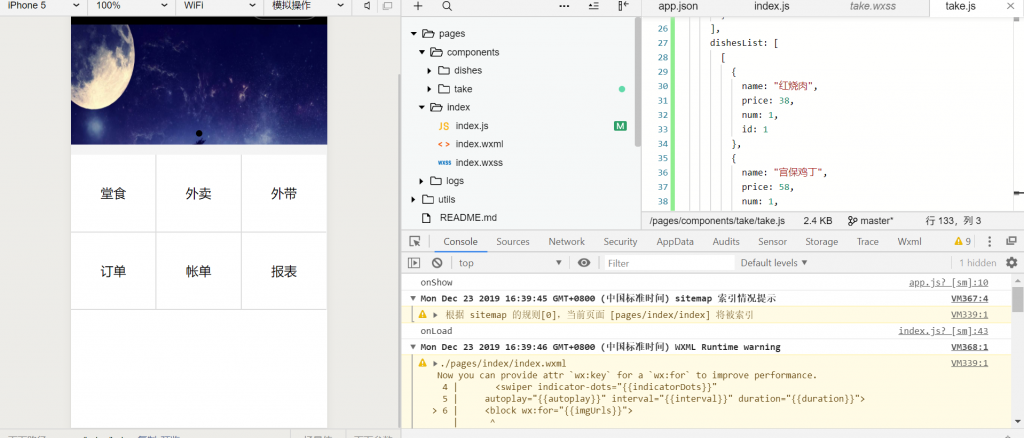Tap the 报表 tile in simulator
Viewport: 1024px width, 438px height.
284,271
